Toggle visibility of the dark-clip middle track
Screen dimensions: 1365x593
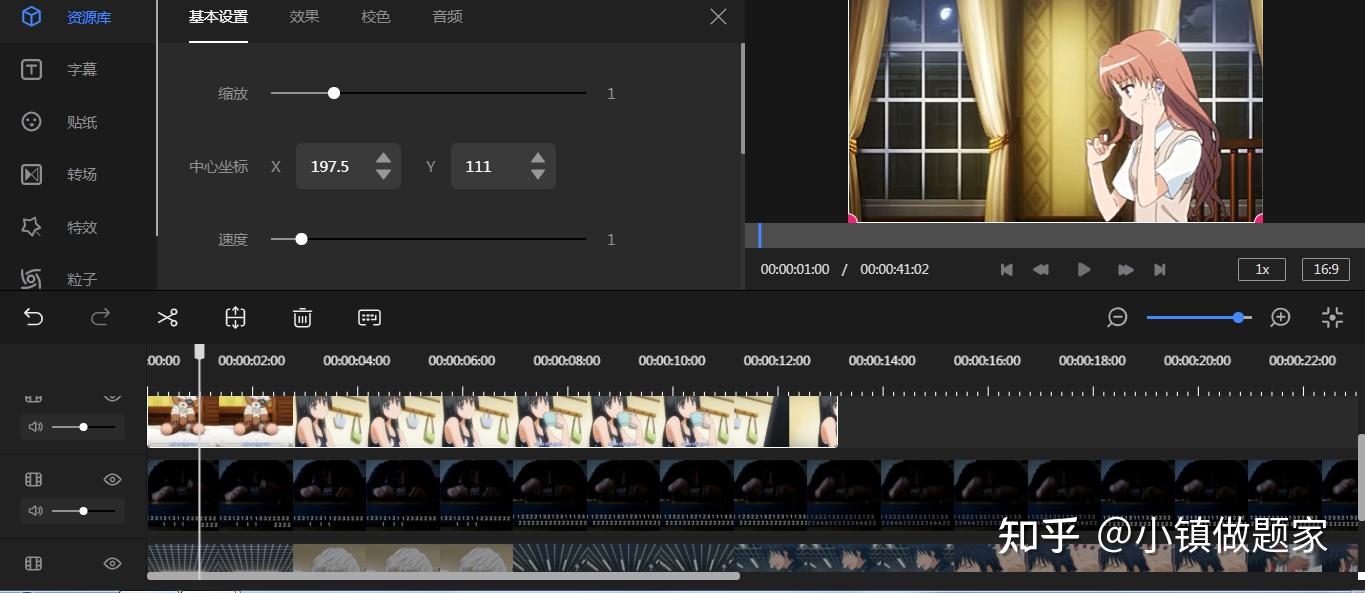click(x=112, y=480)
